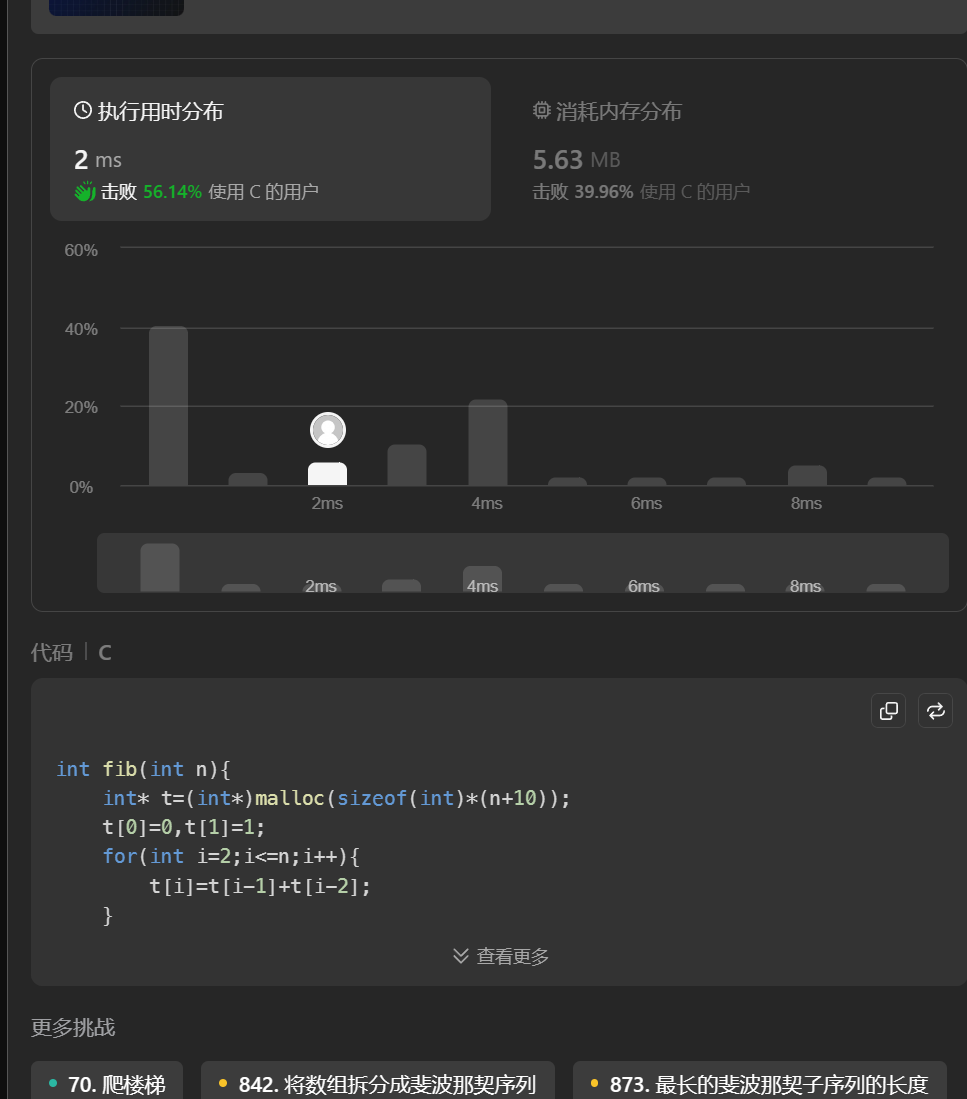Click the clock icon beside 执行用时分布
Image resolution: width=967 pixels, height=1099 pixels.
coord(83,111)
